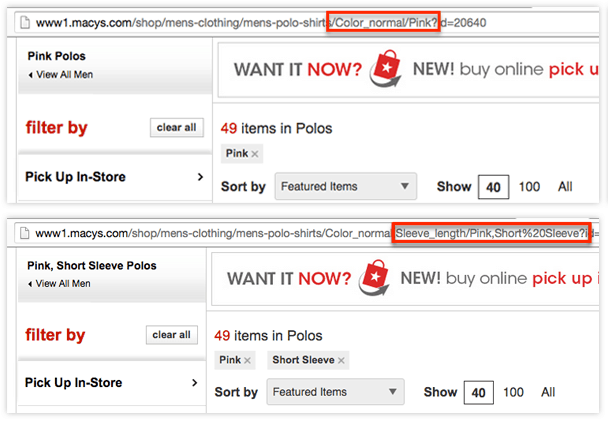This screenshot has height=421, width=608.
Task: Open the bottom Featured Items sort dropdown
Action: coord(335,392)
